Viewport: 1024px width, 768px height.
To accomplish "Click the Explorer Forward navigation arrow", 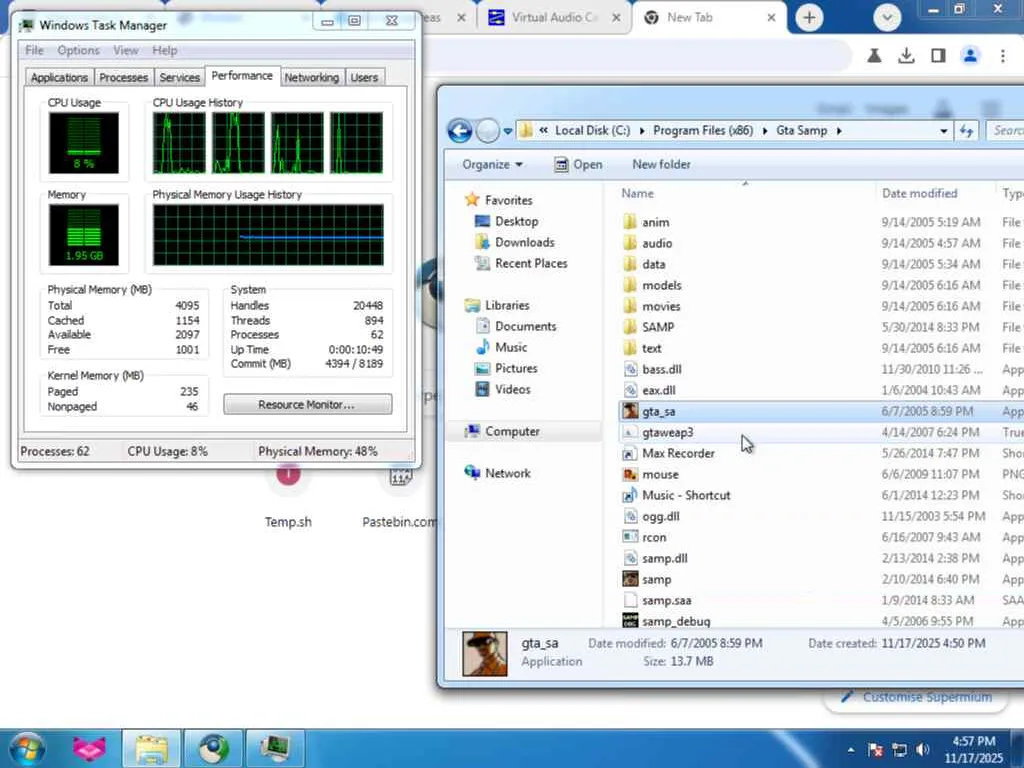I will (x=487, y=131).
